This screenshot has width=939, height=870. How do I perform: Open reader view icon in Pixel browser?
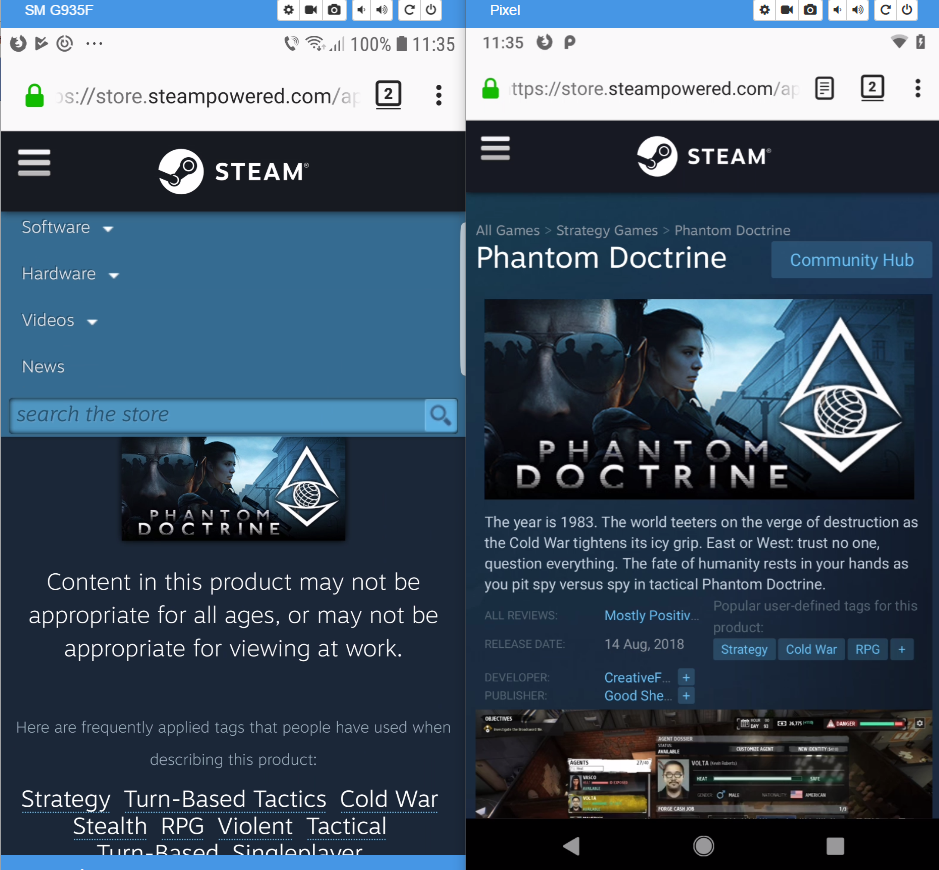pyautogui.click(x=825, y=89)
